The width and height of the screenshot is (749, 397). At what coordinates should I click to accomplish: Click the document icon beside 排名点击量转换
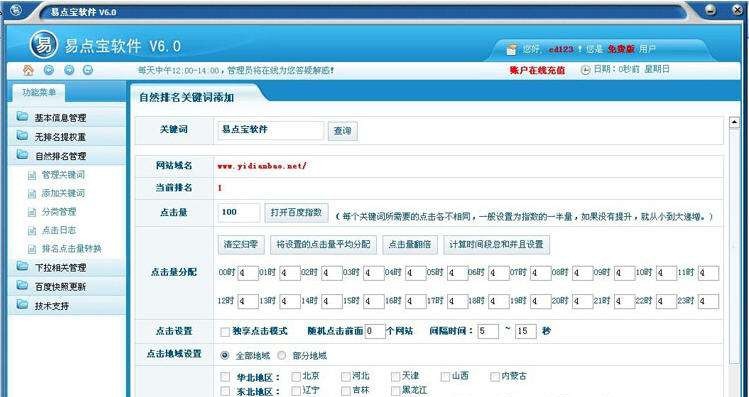(x=32, y=249)
